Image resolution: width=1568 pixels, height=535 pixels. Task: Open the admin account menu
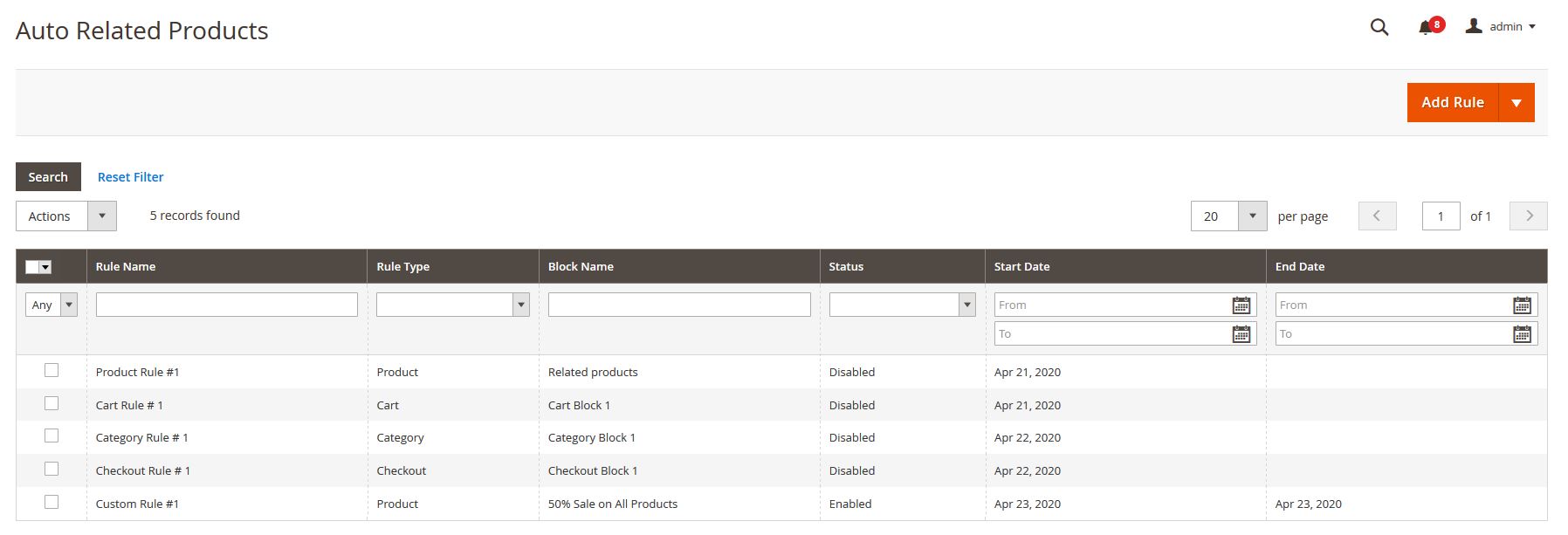click(1501, 27)
